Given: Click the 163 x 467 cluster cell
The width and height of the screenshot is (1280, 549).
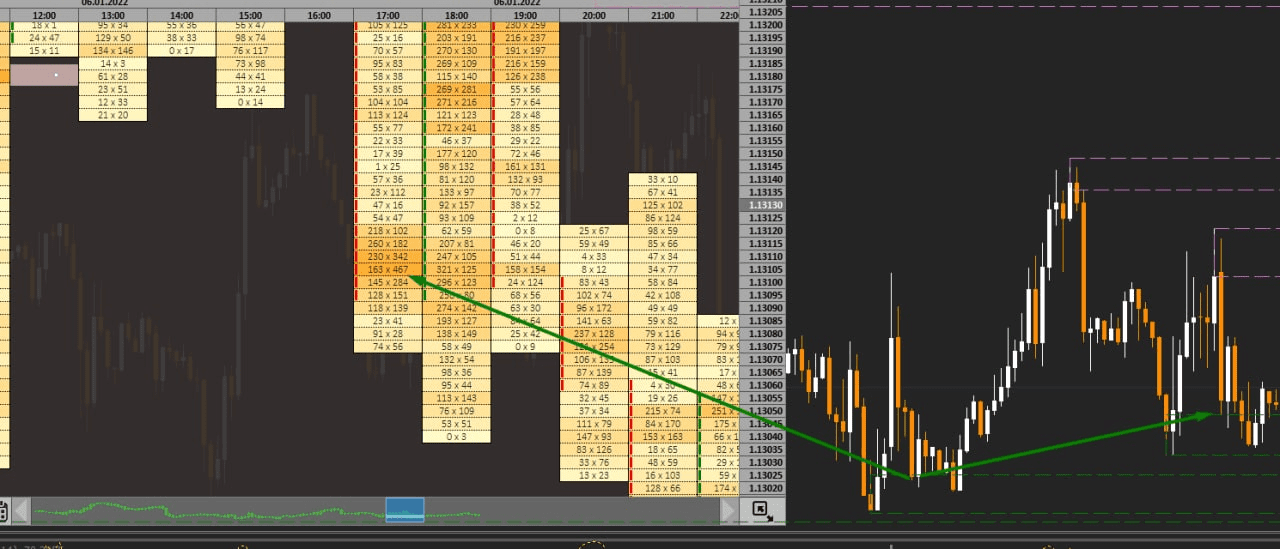Looking at the screenshot, I should 388,269.
